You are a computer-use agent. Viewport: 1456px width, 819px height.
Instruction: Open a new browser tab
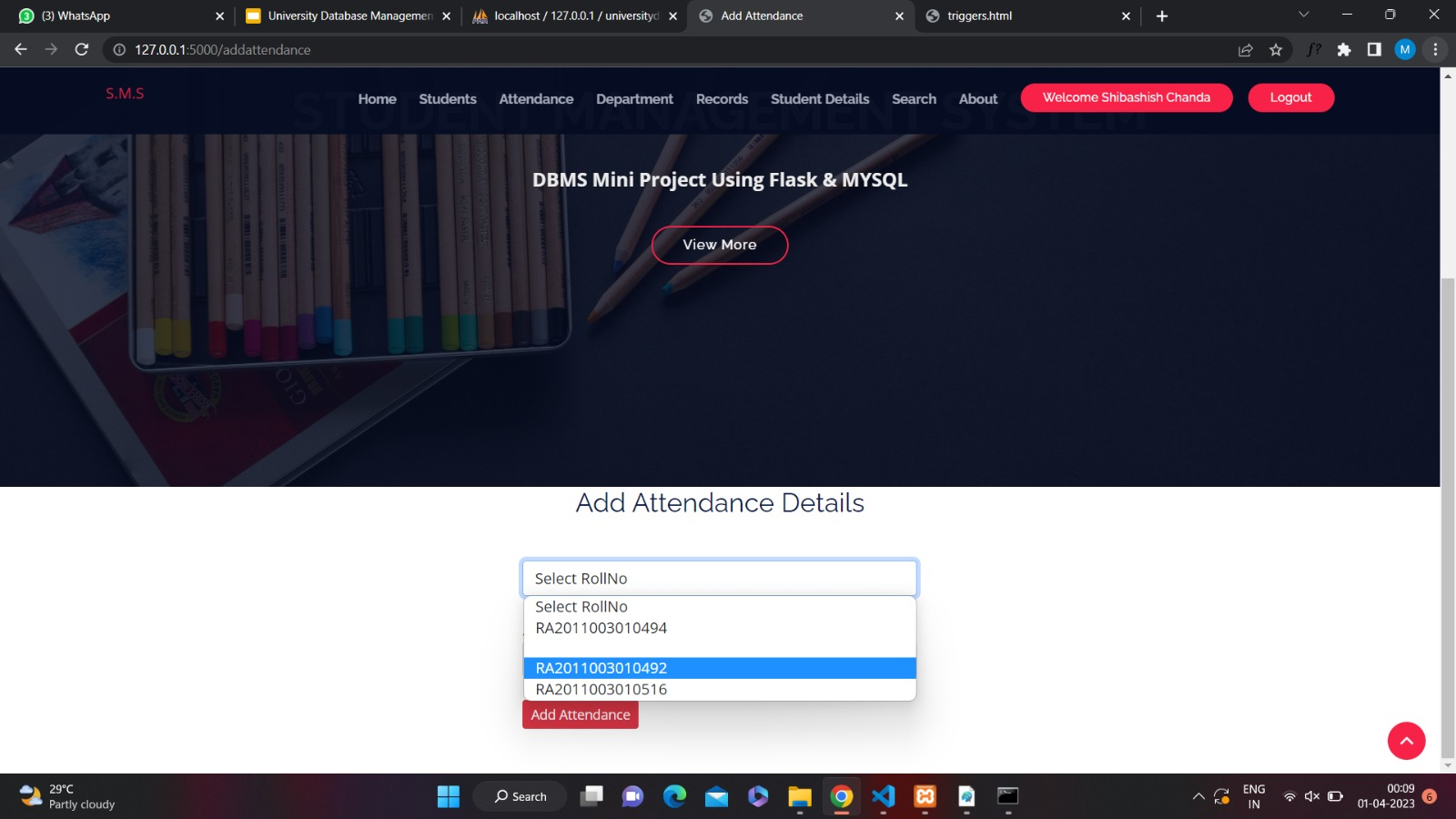(x=1162, y=15)
